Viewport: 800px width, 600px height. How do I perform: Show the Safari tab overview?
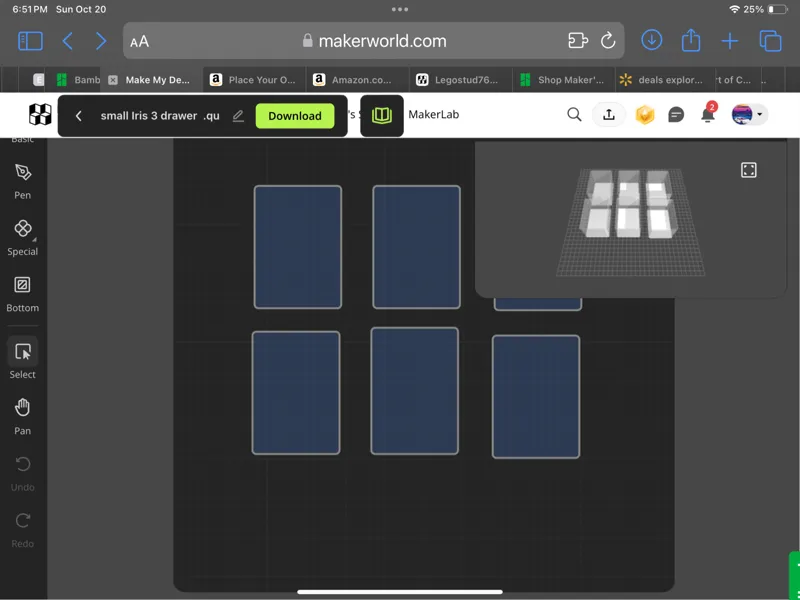pyautogui.click(x=770, y=41)
